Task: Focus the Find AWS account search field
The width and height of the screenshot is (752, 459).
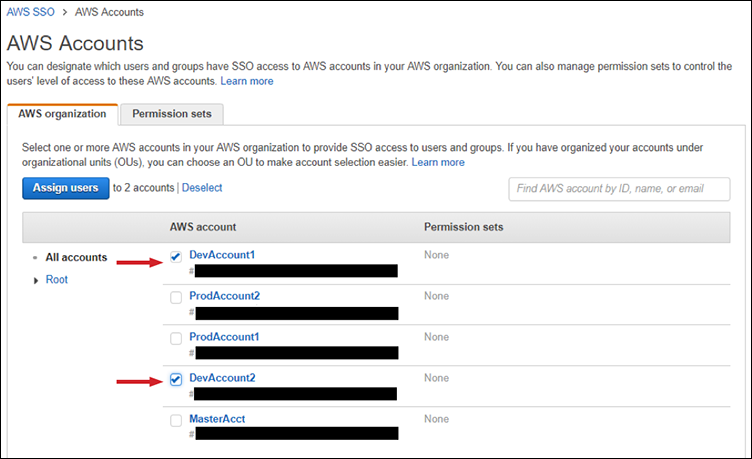Action: pyautogui.click(x=619, y=189)
